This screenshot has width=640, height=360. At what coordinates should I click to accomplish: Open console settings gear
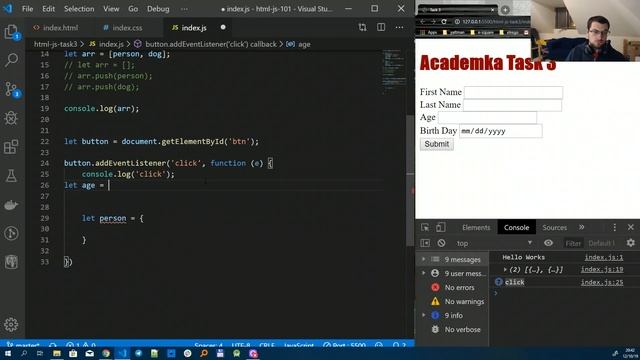[x=631, y=243]
